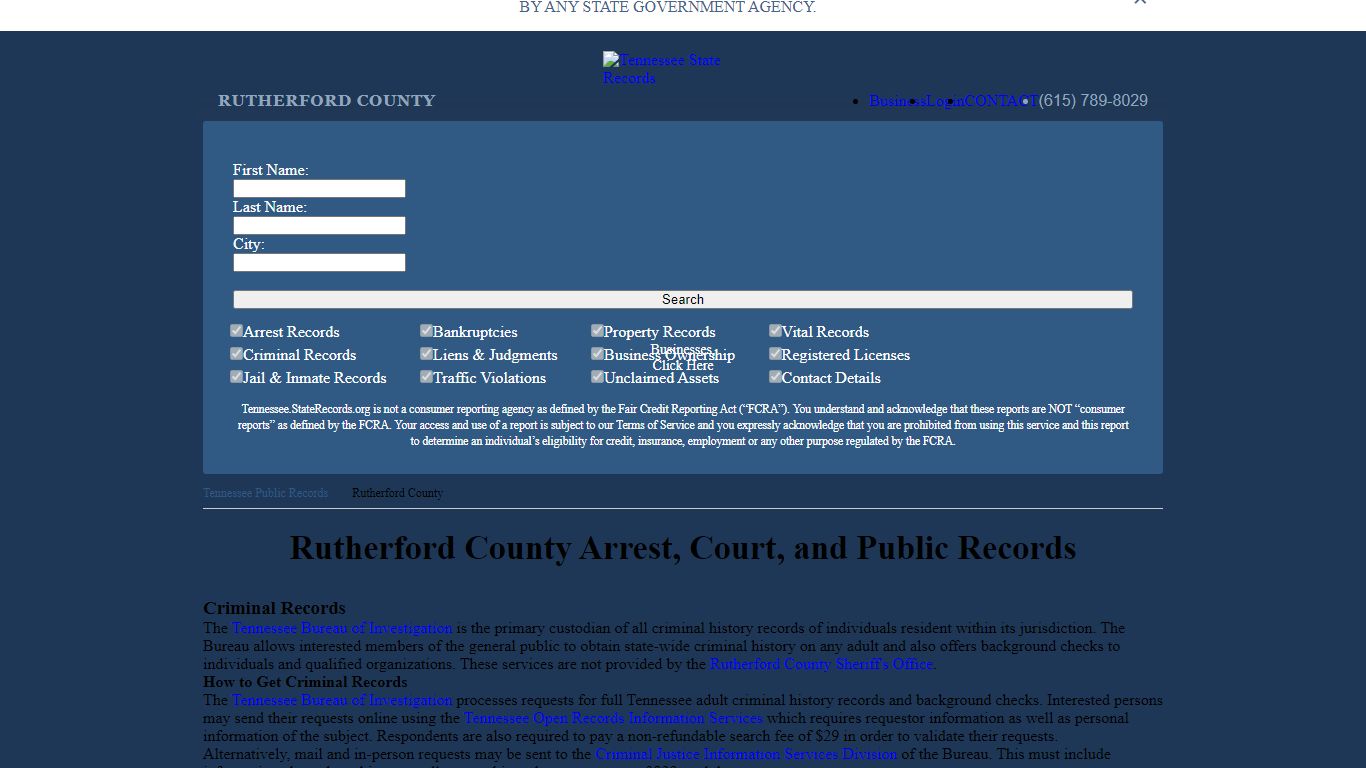Close the top disclaimer banner
The image size is (1366, 768).
point(1140,3)
